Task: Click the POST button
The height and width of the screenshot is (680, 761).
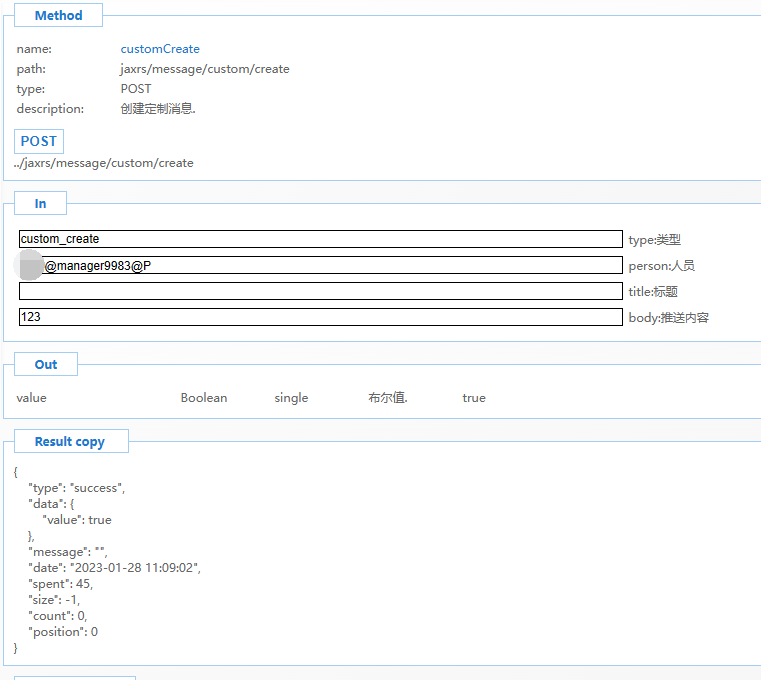Action: pos(39,141)
